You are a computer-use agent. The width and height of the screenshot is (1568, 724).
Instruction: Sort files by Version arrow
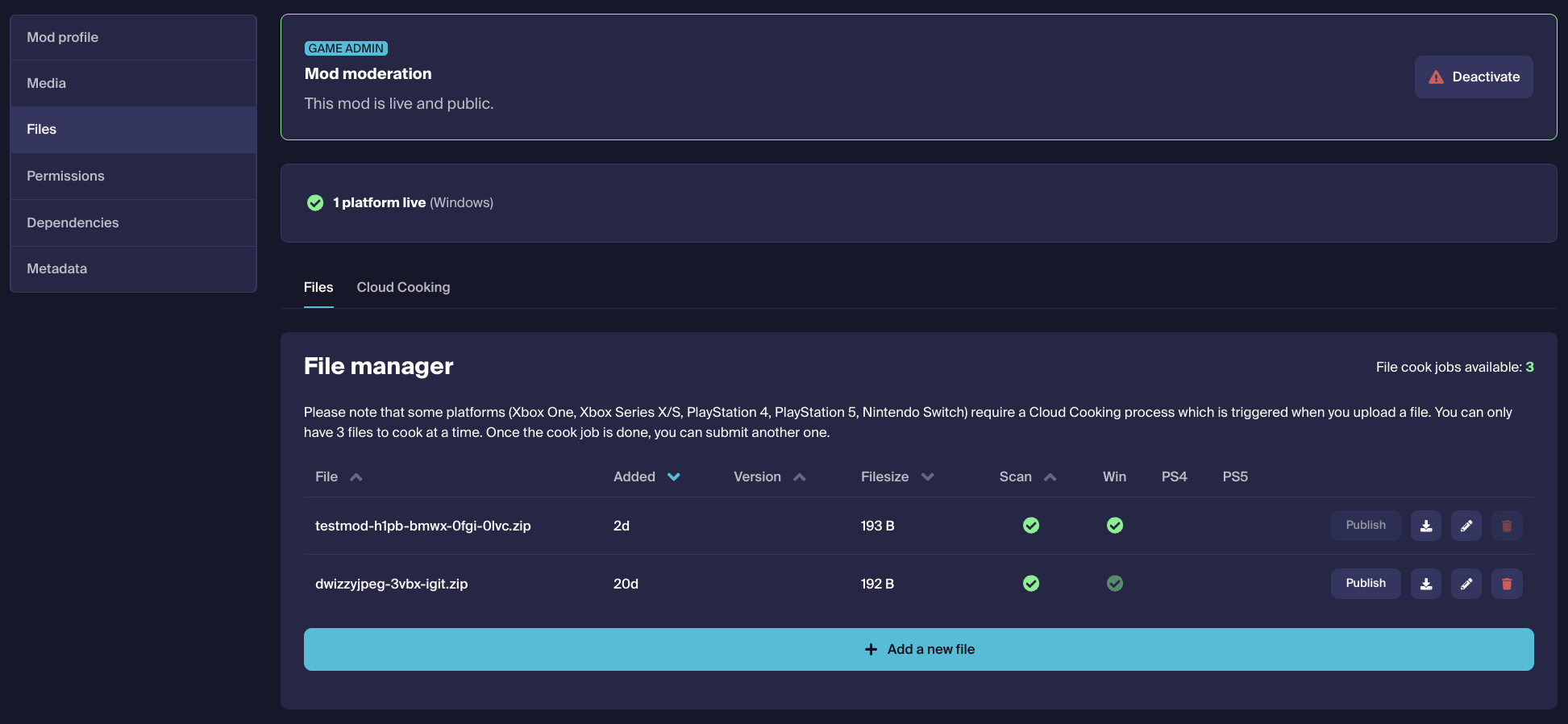click(800, 477)
